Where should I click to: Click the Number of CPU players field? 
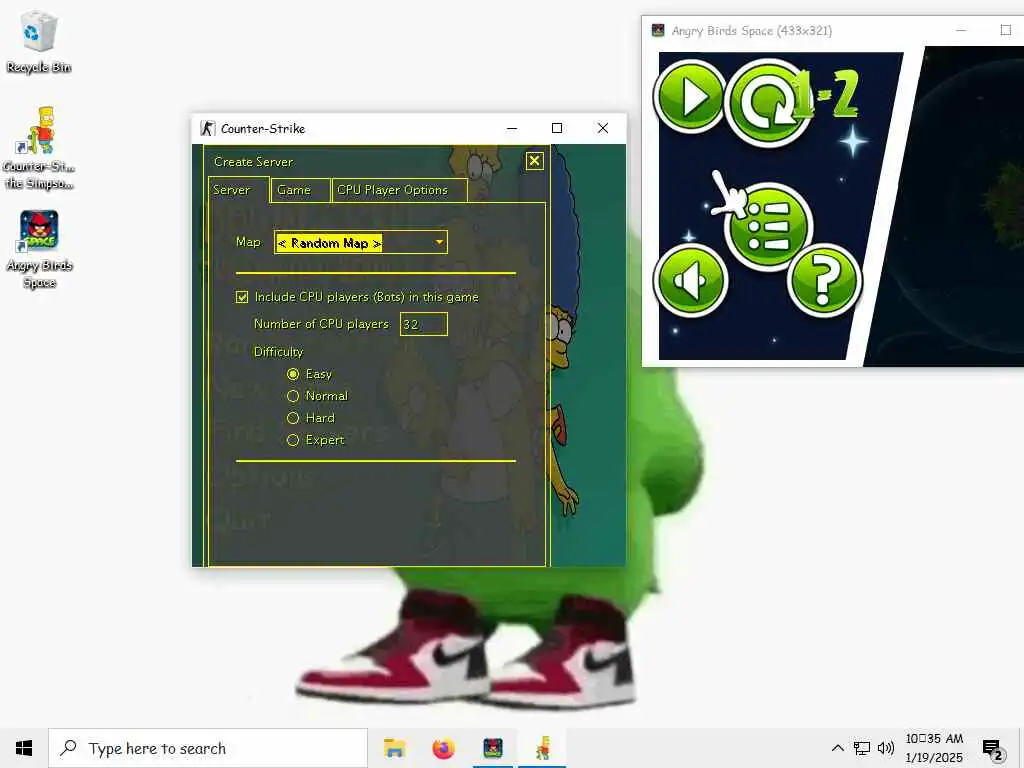(x=423, y=324)
